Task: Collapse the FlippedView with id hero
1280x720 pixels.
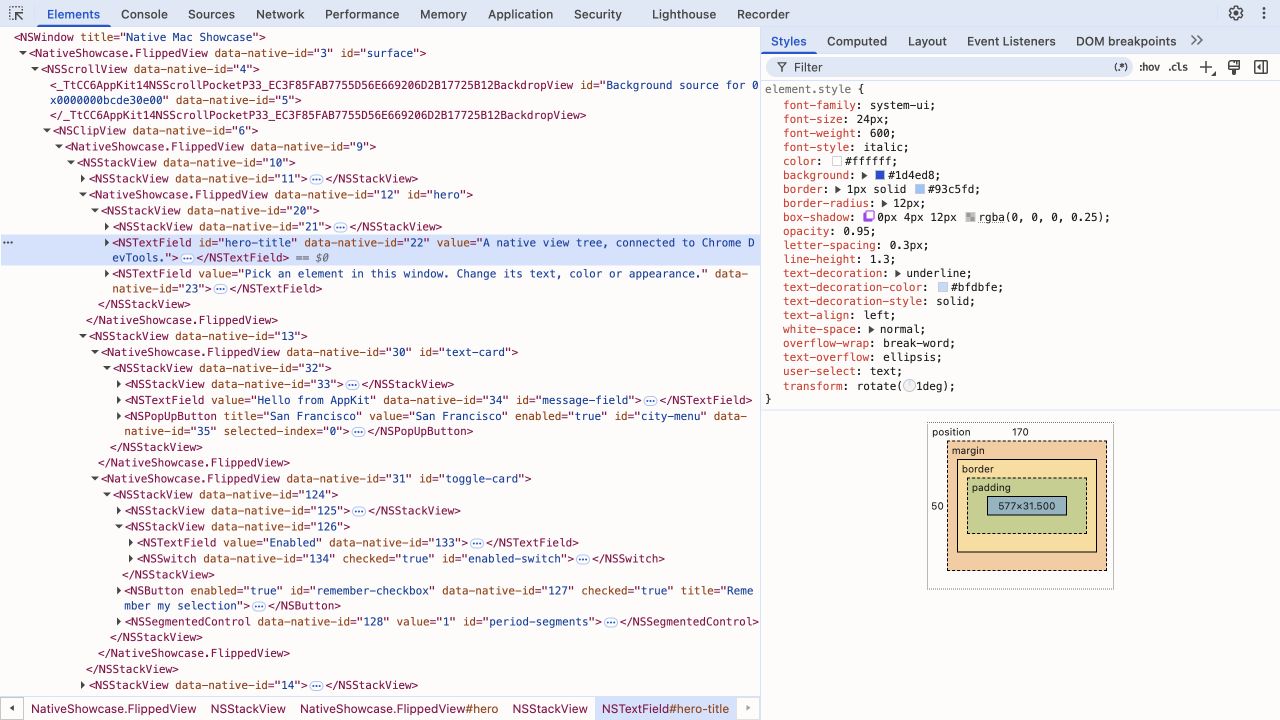Action: click(x=83, y=195)
